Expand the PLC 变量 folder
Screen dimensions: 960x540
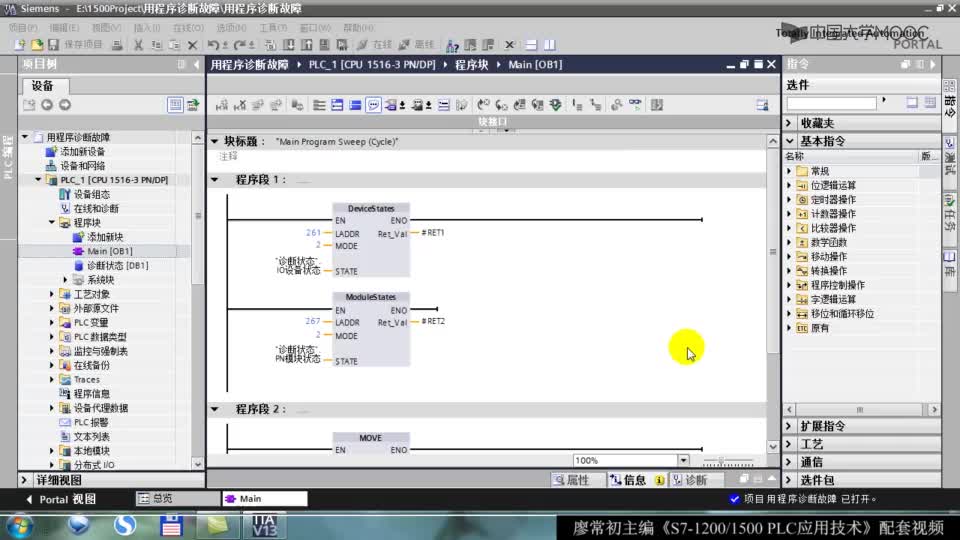point(52,323)
